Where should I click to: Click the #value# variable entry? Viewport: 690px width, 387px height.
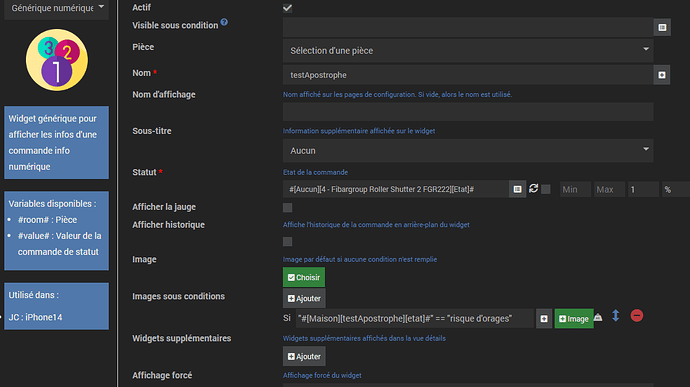[x=59, y=244]
